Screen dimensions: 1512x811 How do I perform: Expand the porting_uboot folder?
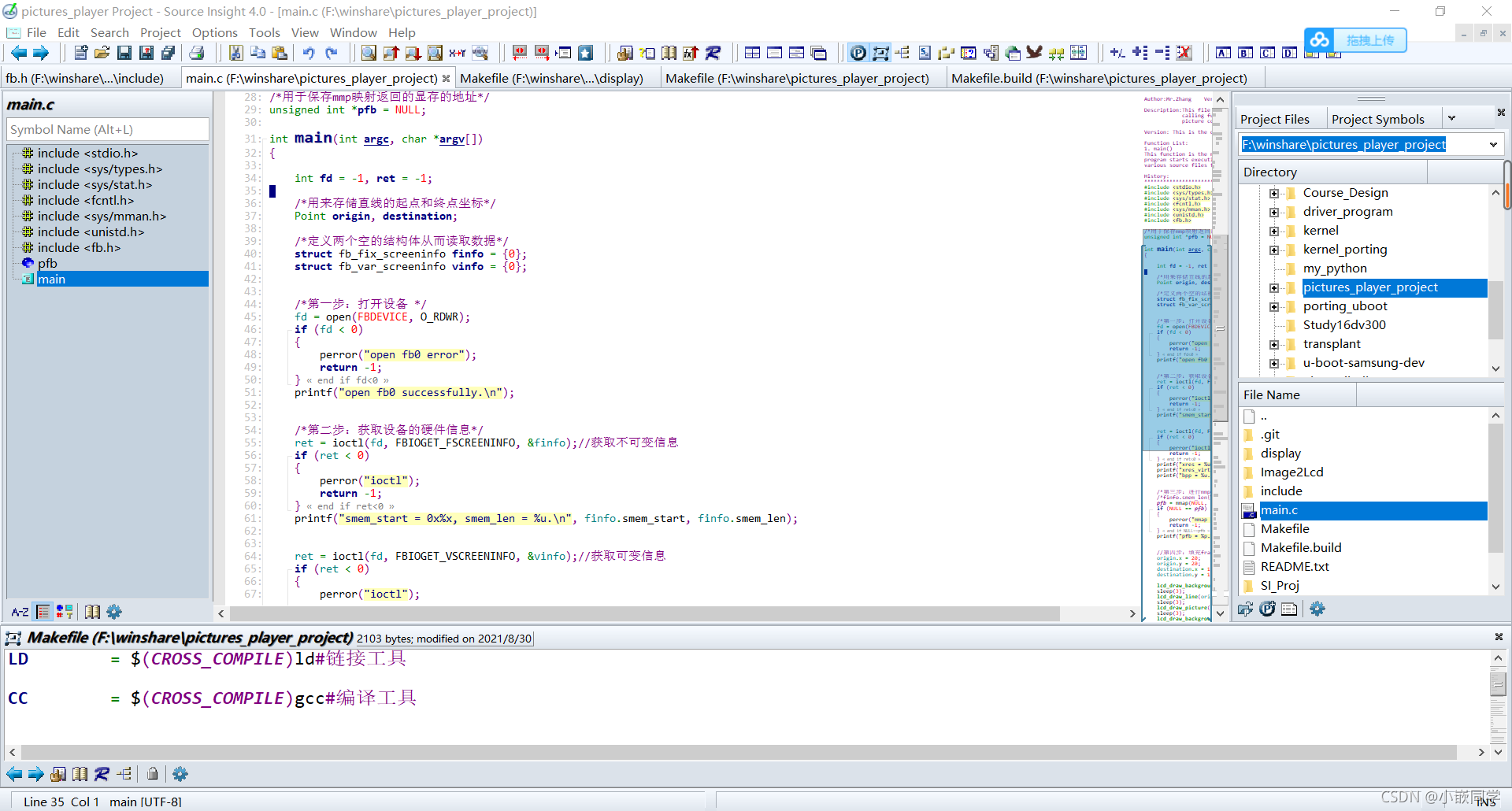(1274, 306)
